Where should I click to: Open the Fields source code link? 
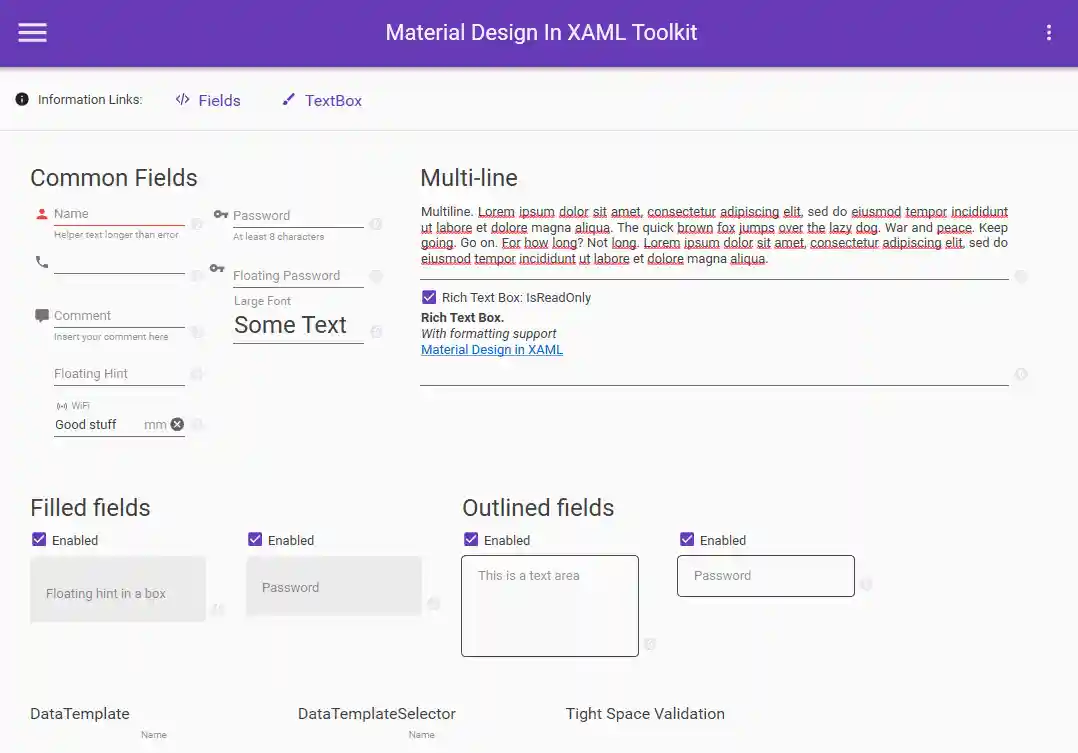point(208,100)
